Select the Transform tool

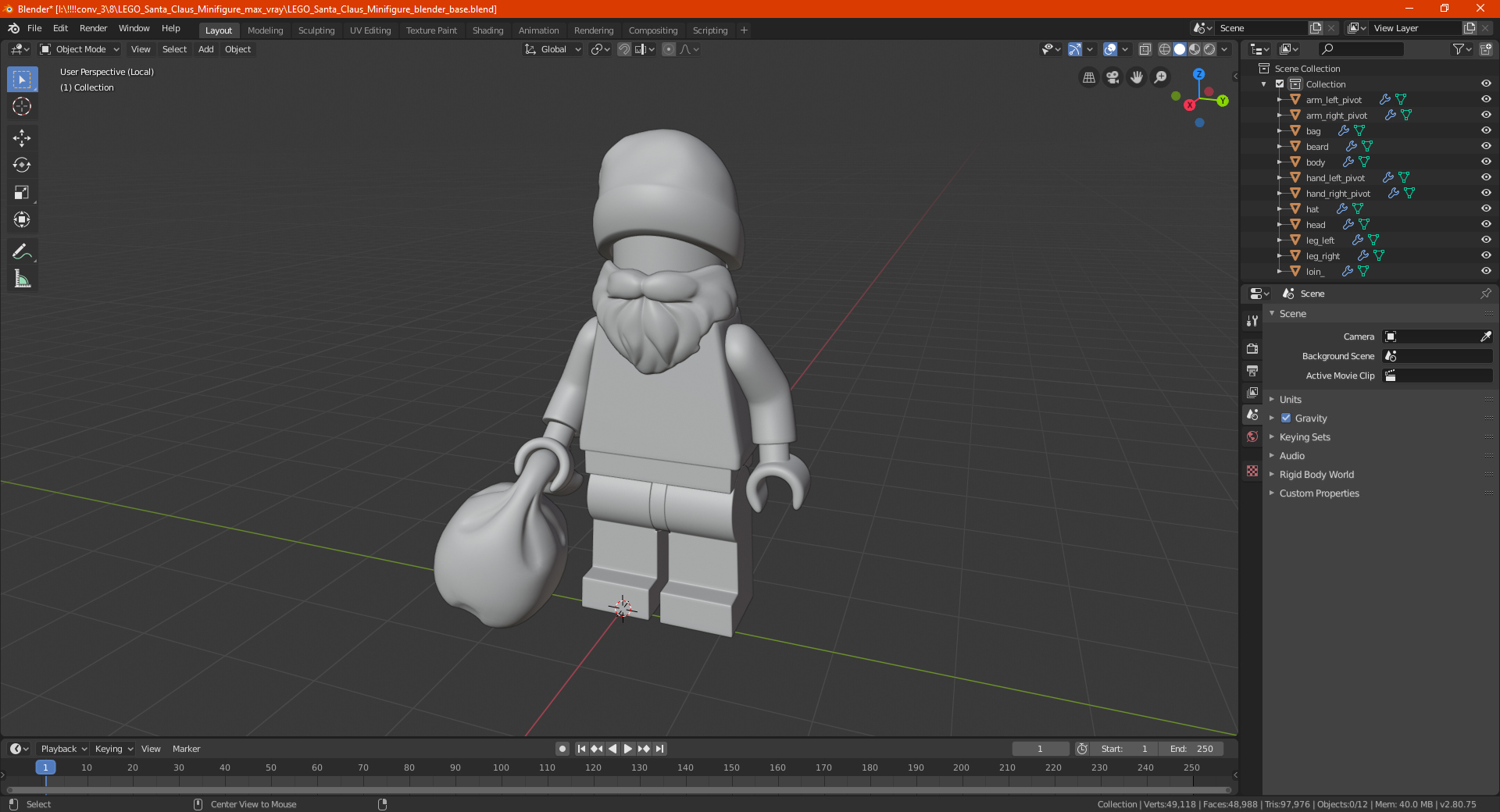coord(22,220)
